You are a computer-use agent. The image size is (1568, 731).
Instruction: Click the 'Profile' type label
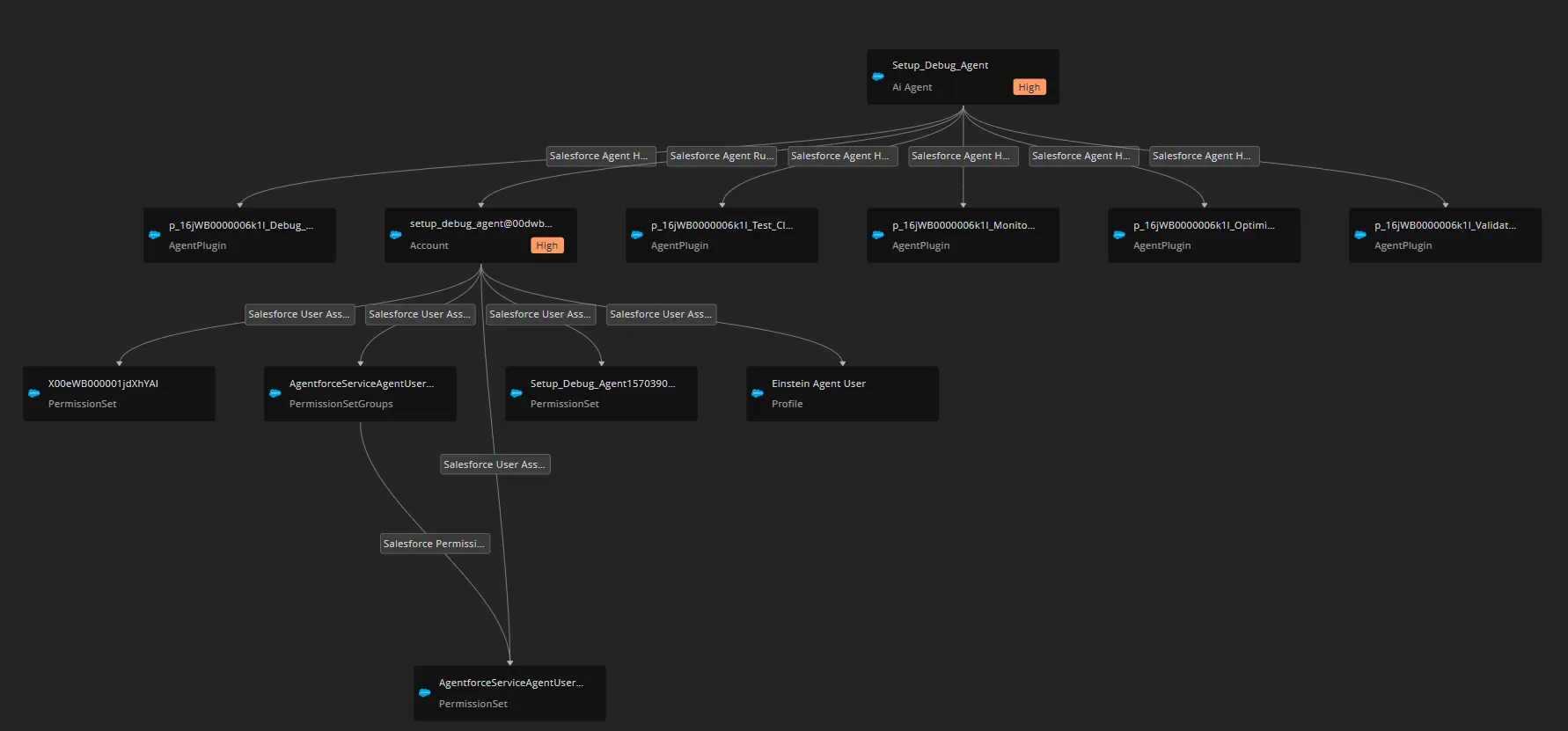click(788, 404)
